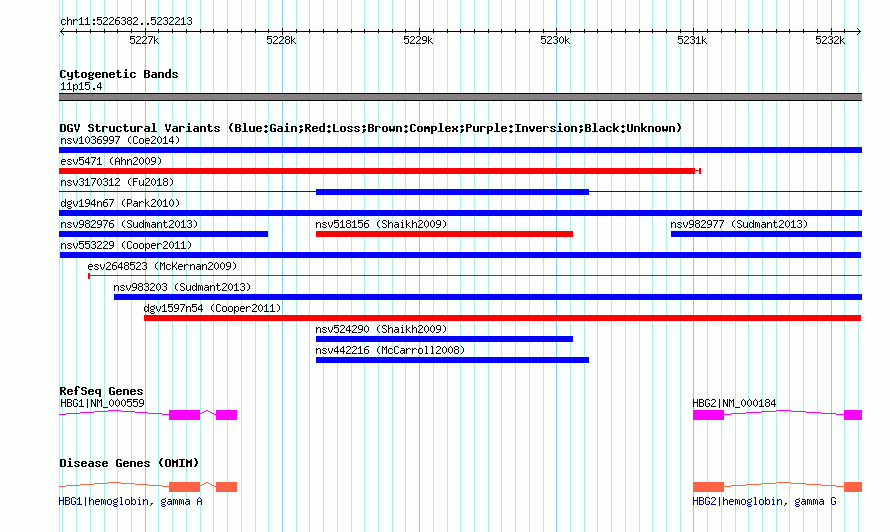Click the nsv1036997 (Coe2014) label
The image size is (890, 532).
120,140
